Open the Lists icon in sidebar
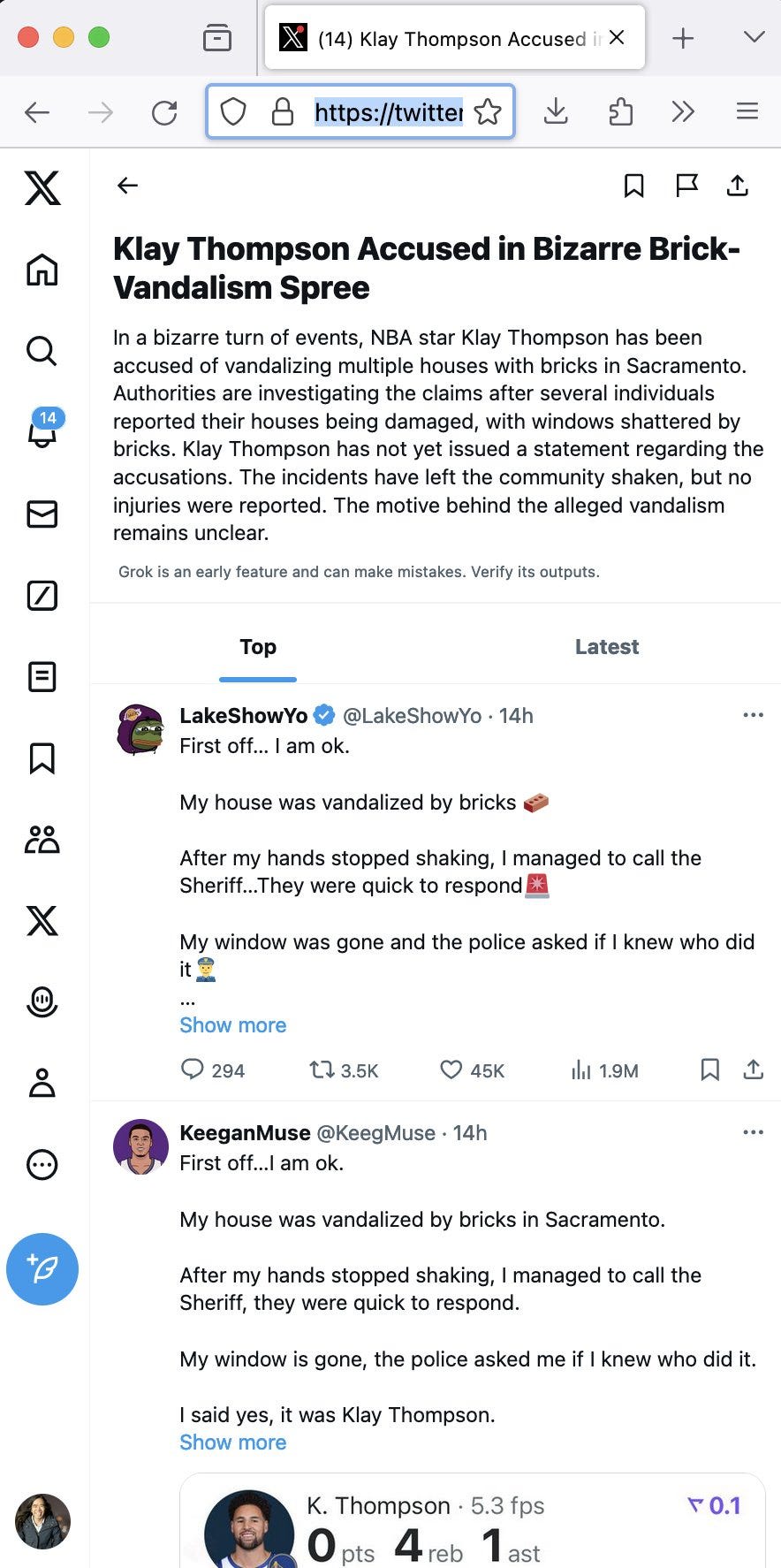Viewport: 781px width, 1568px height. click(42, 677)
